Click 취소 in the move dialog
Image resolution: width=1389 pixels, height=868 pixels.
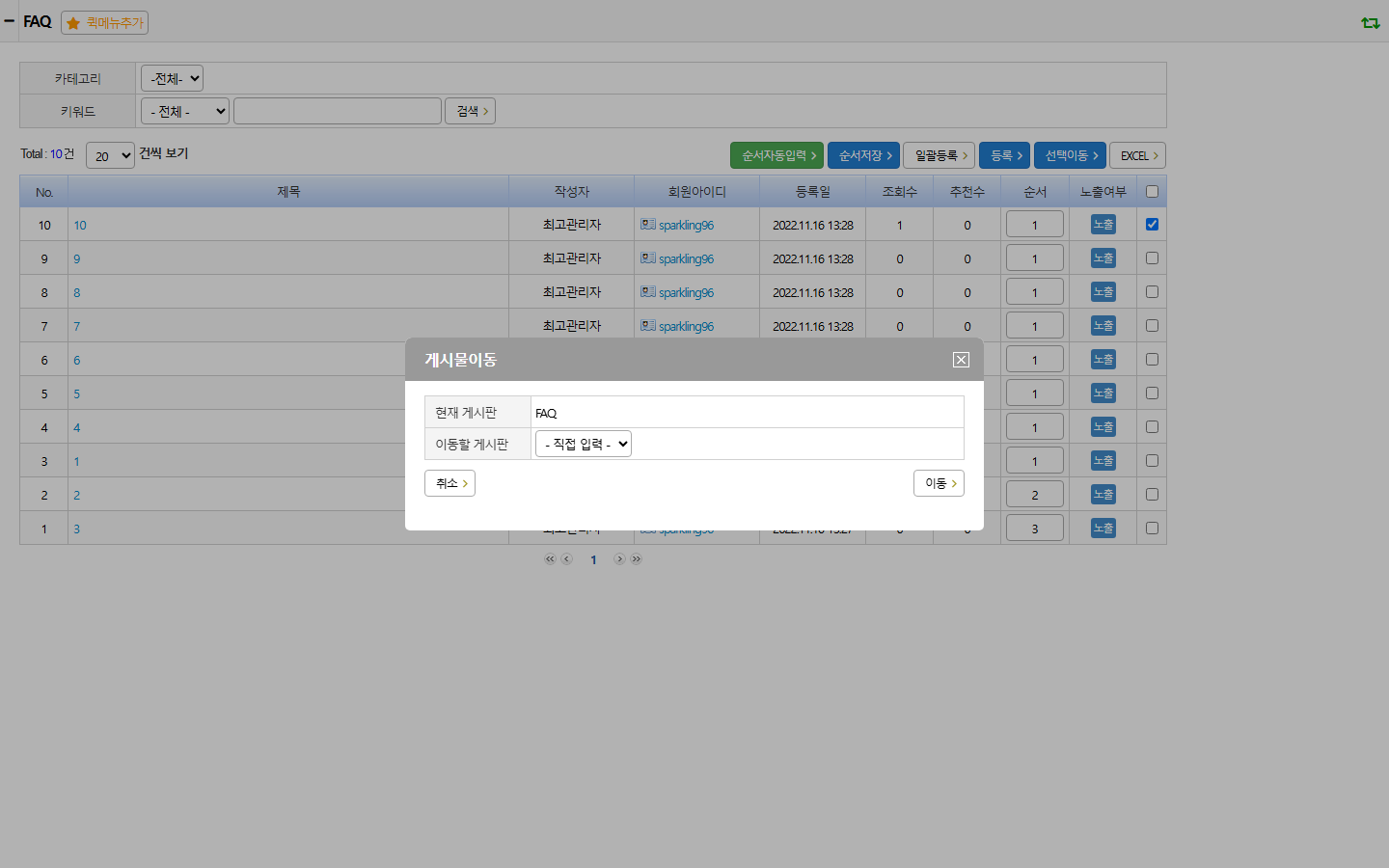click(x=449, y=483)
